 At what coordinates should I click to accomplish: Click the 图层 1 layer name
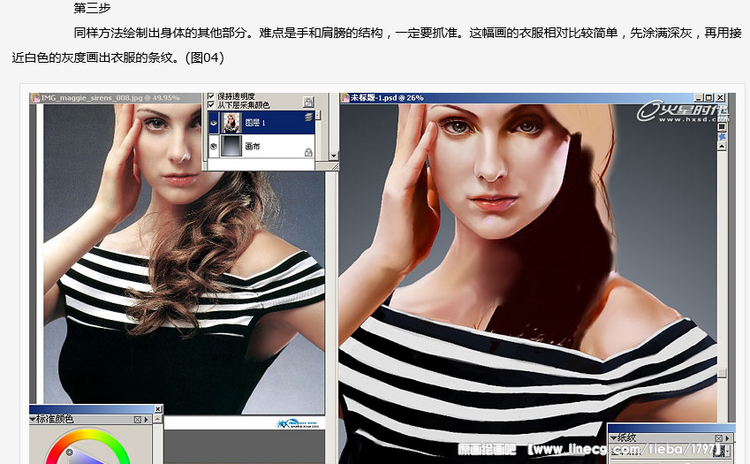click(x=255, y=123)
